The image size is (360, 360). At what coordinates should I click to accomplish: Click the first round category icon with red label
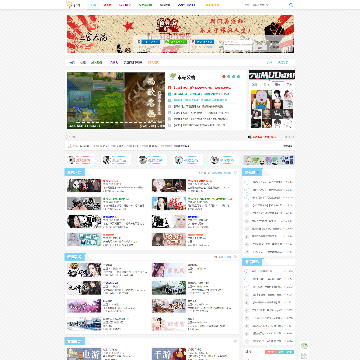coord(71,160)
